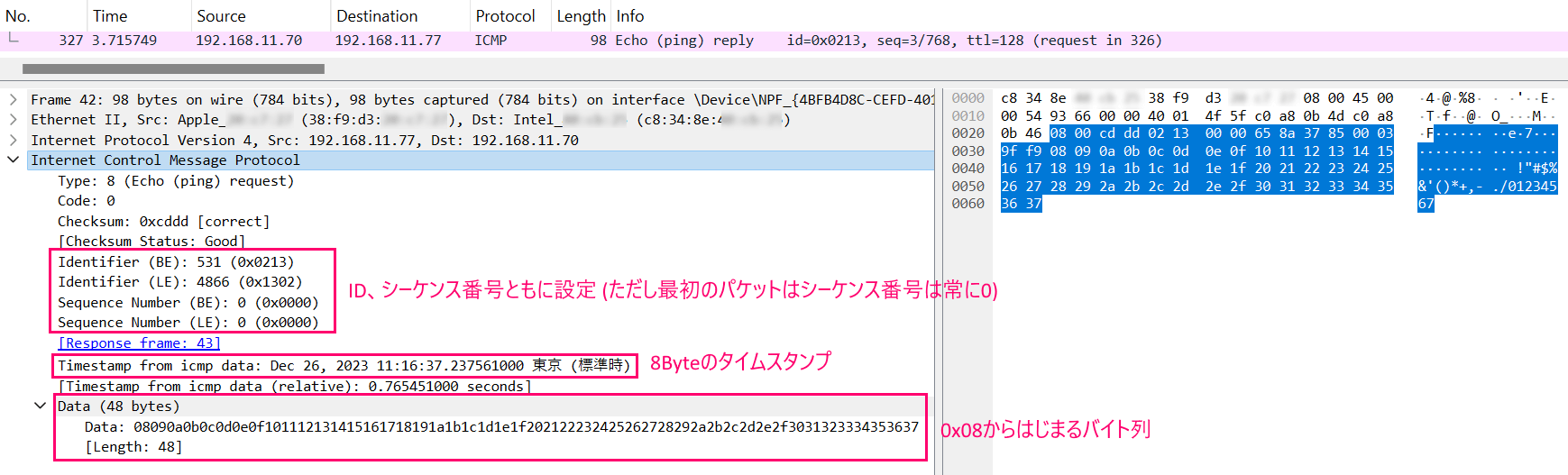
Task: Click the ICMP protocol cell in packet 327
Action: click(491, 41)
